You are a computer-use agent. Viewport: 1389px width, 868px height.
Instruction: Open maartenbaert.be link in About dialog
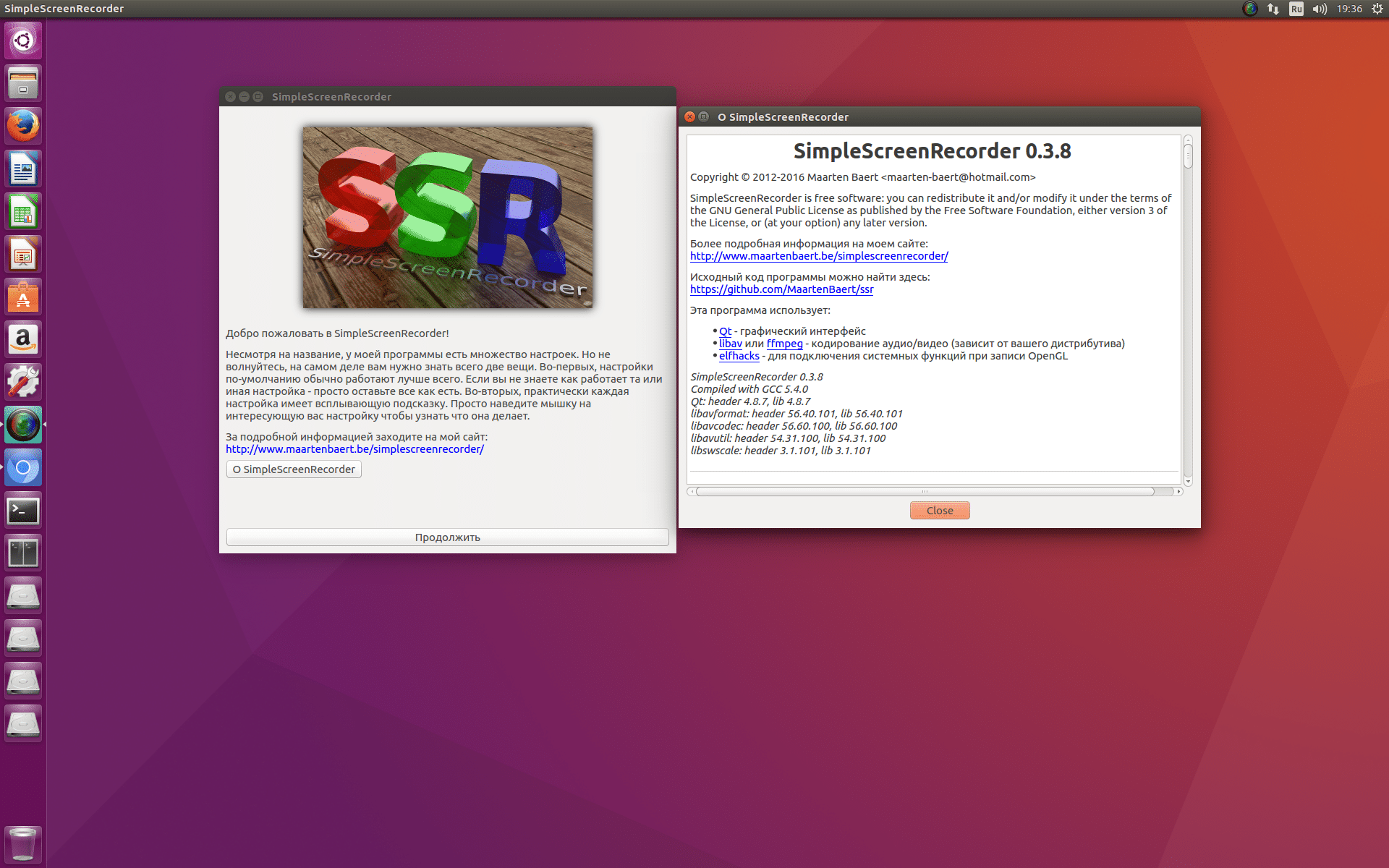[819, 256]
